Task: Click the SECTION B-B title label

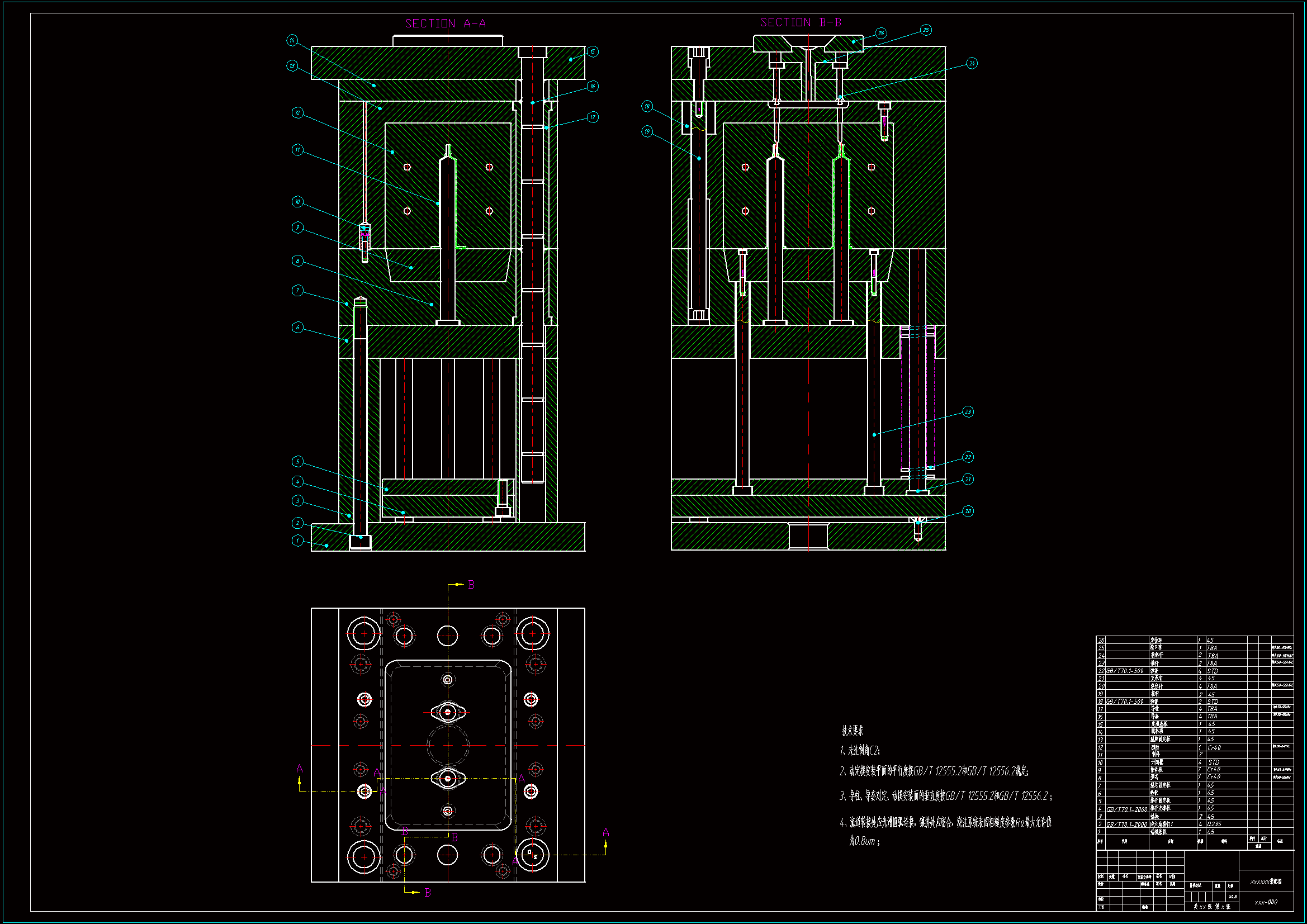Action: (x=801, y=22)
